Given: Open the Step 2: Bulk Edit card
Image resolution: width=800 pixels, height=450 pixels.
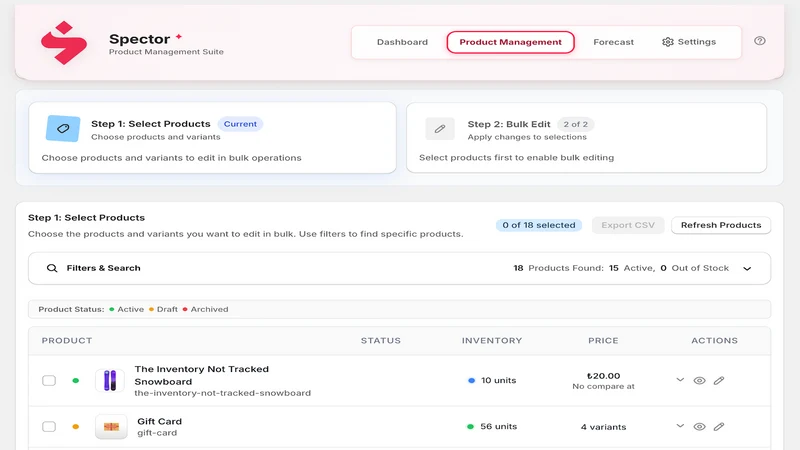Looking at the screenshot, I should click(586, 138).
